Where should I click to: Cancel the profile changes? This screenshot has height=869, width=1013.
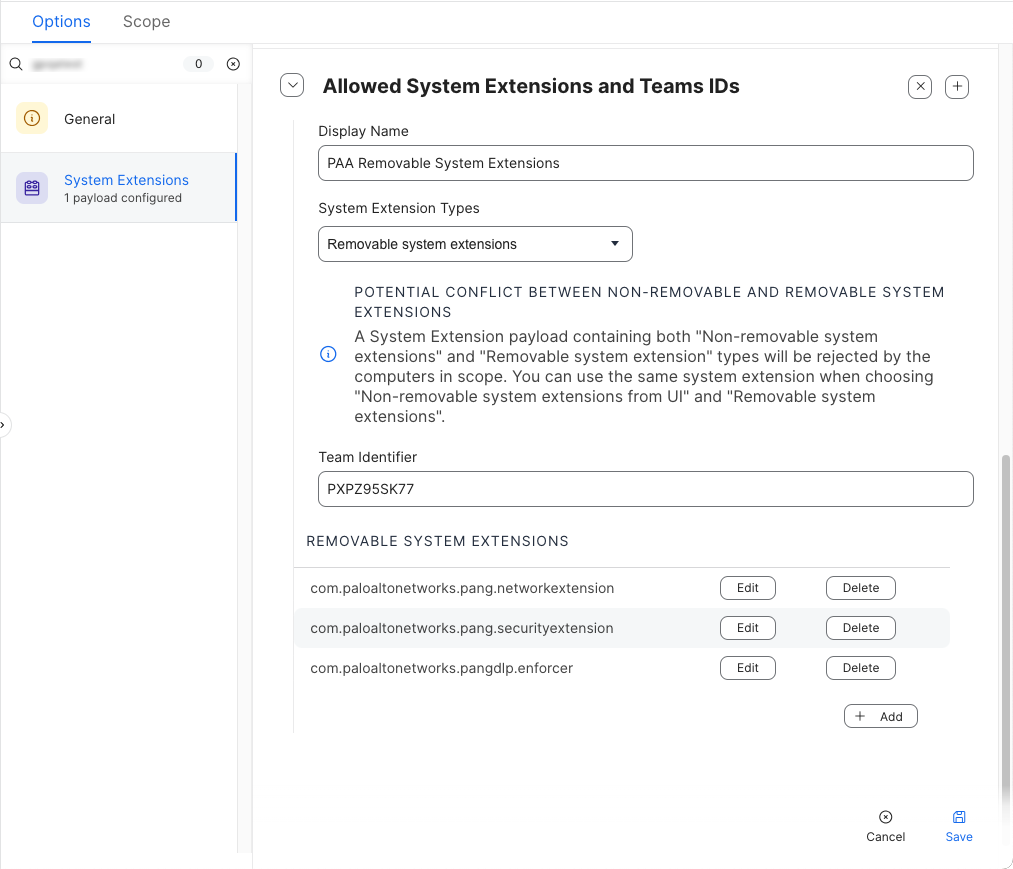click(885, 826)
